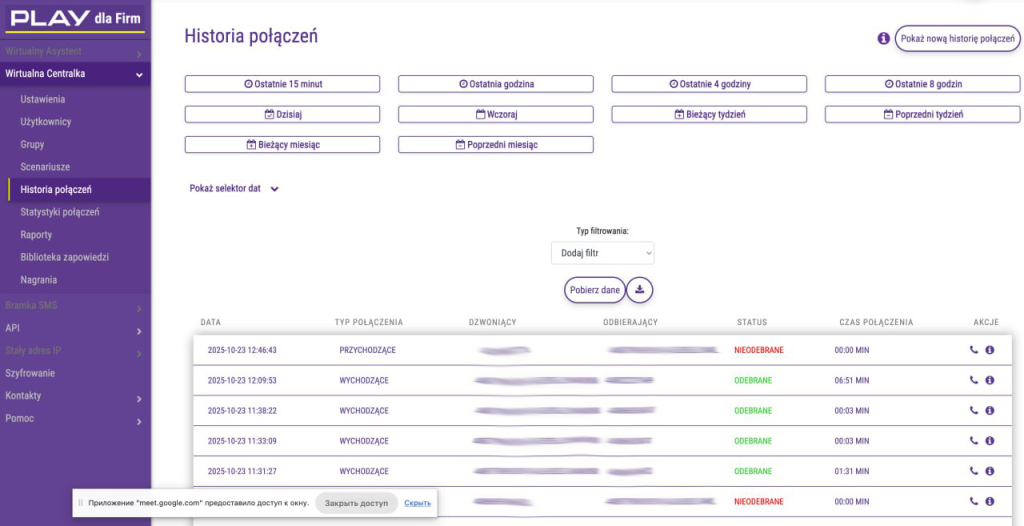Viewport: 1024px width, 526px height.
Task: Open Statystyki połączeń in the sidebar
Action: coord(60,212)
